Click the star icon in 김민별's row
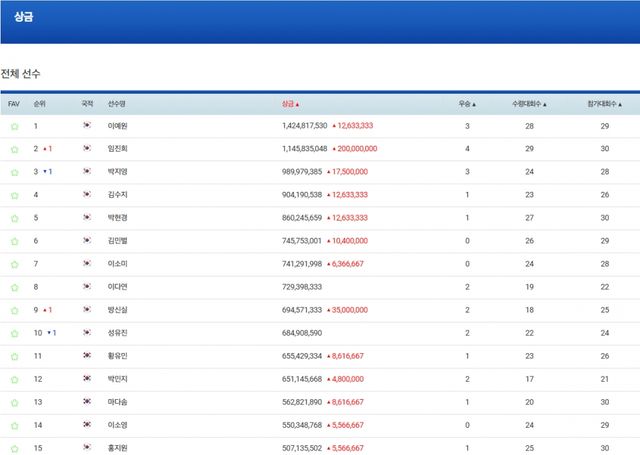The height and width of the screenshot is (455, 640). (14, 242)
